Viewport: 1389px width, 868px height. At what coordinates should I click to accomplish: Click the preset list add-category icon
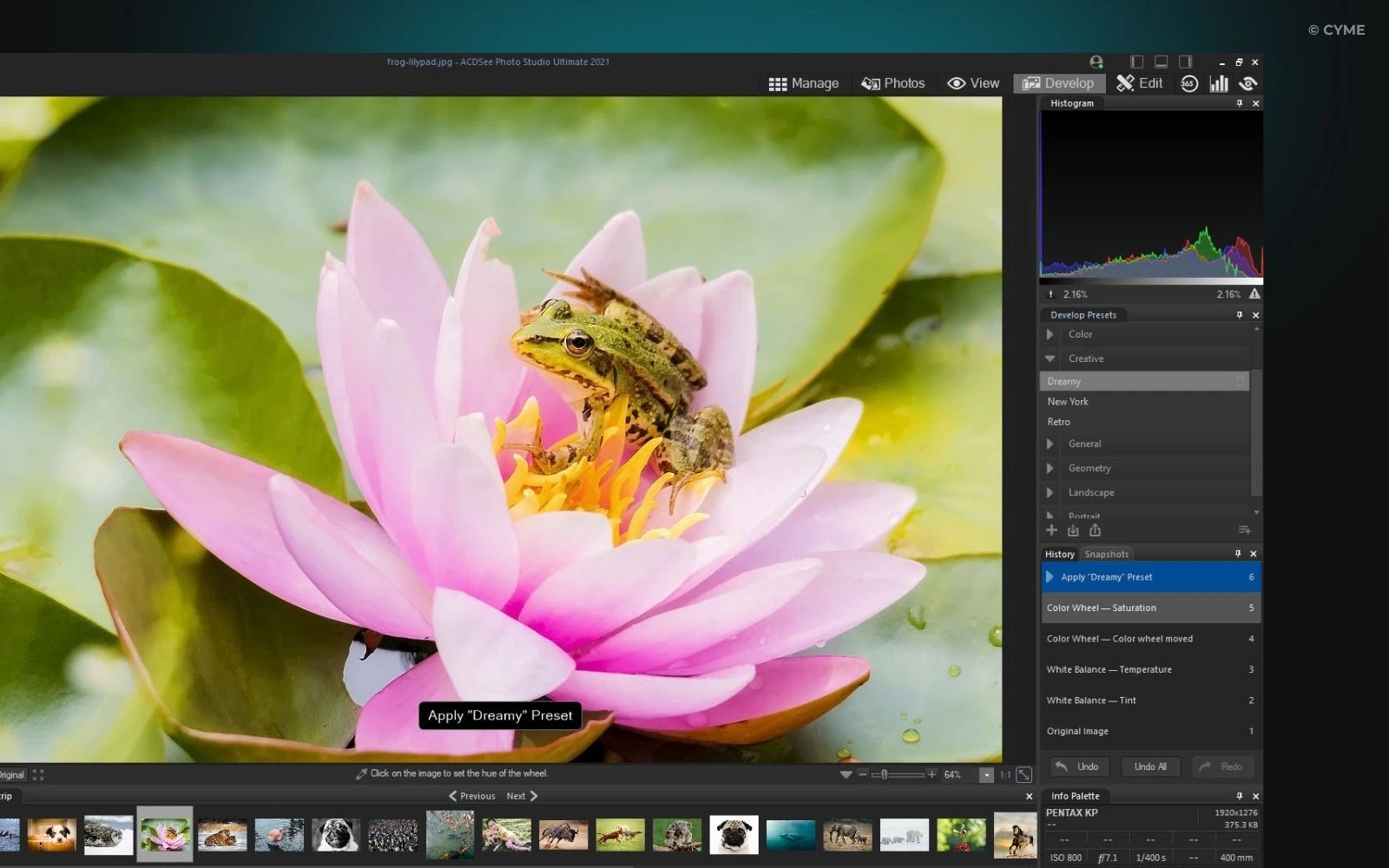[1244, 529]
